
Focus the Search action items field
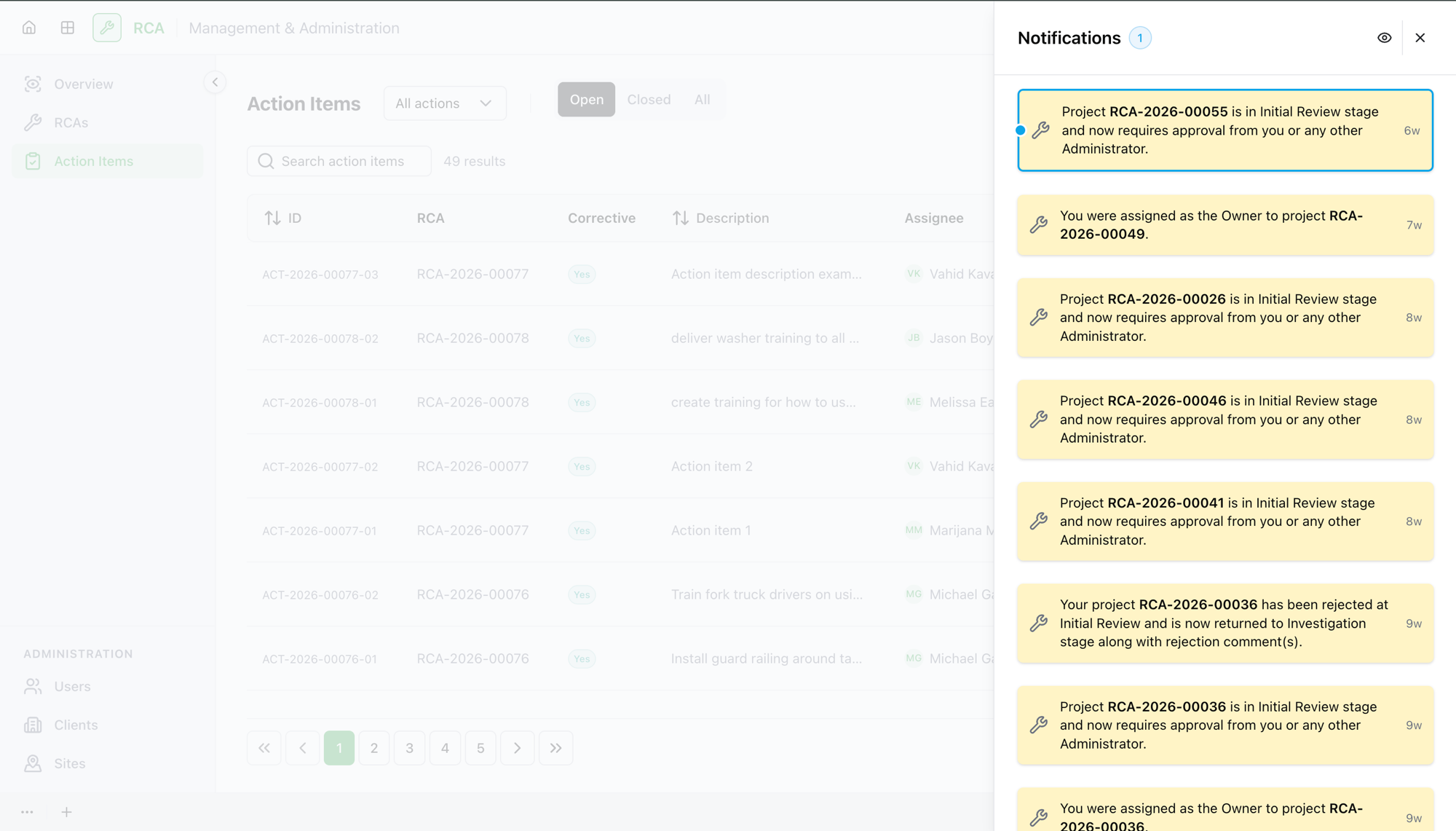click(339, 161)
